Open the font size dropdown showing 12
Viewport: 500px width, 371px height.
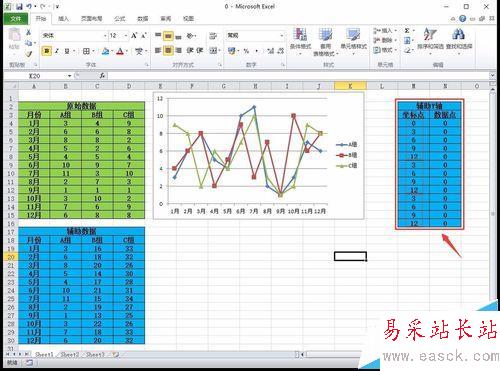coord(126,35)
